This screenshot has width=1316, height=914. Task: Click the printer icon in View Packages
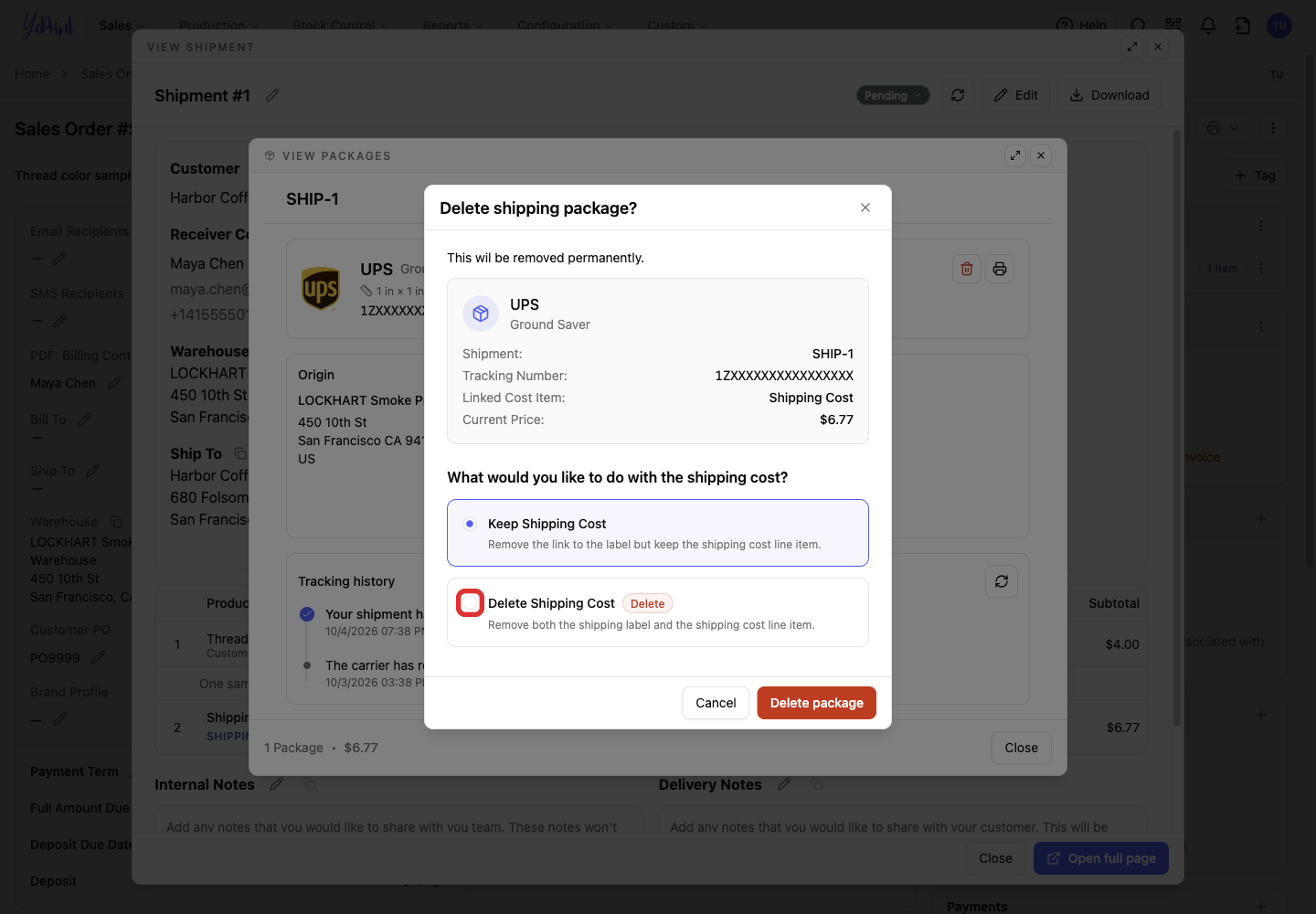(x=1000, y=269)
